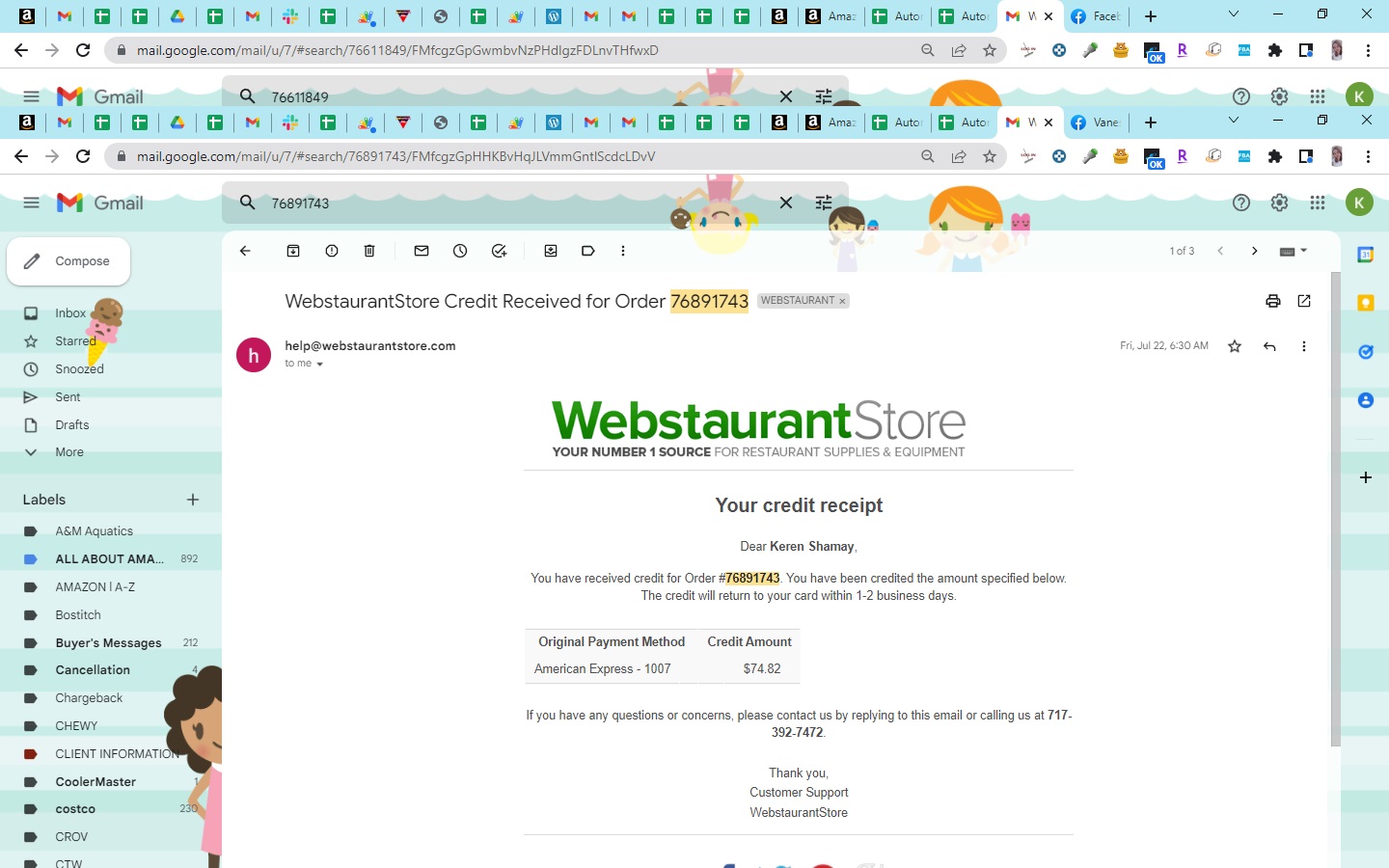
Task: Snooze the open email using clock icon
Action: tap(460, 251)
